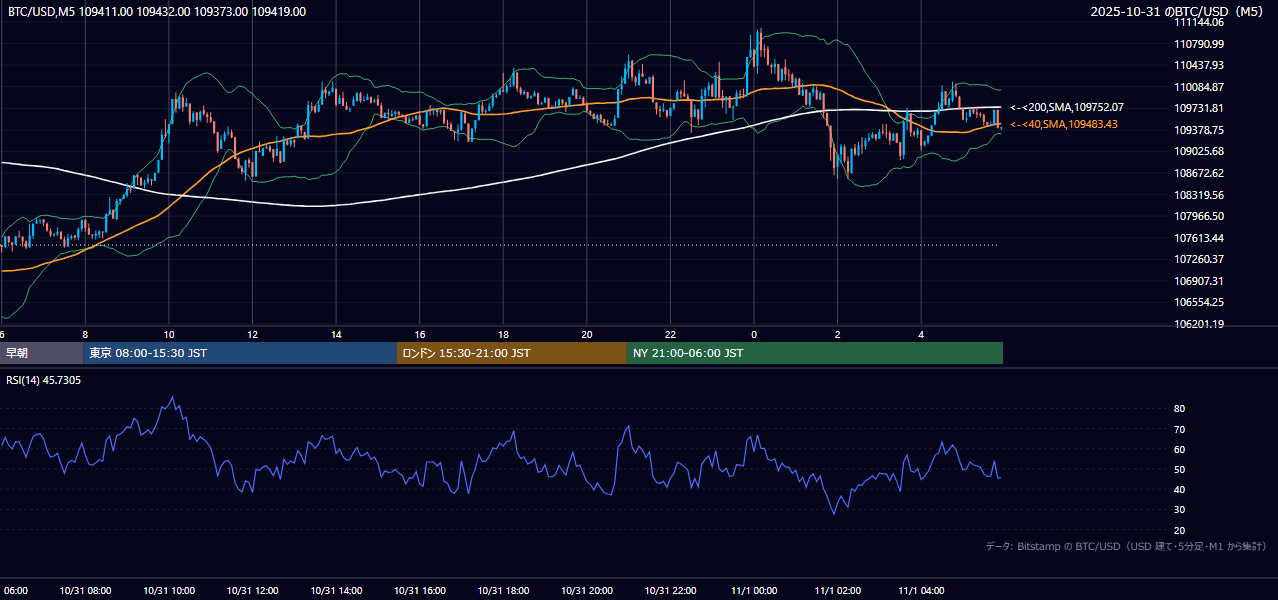Viewport: 1278px width, 600px height.
Task: Select the 10/31 22:00 time axis label
Action: pyautogui.click(x=670, y=591)
